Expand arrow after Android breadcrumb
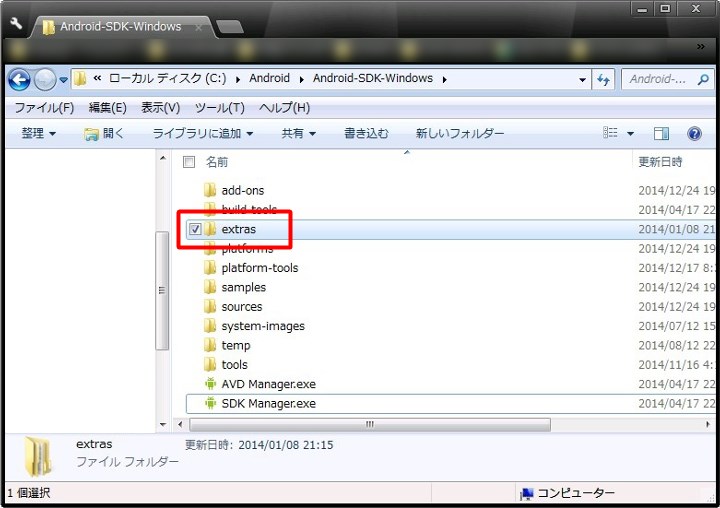The width and height of the screenshot is (720, 508). coord(301,79)
